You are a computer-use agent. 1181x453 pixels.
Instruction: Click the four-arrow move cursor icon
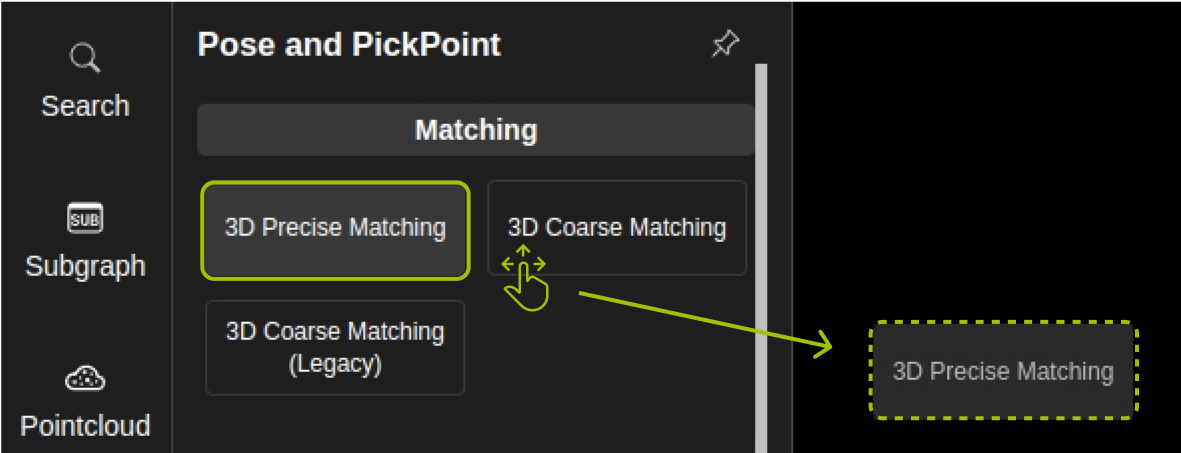pos(524,264)
